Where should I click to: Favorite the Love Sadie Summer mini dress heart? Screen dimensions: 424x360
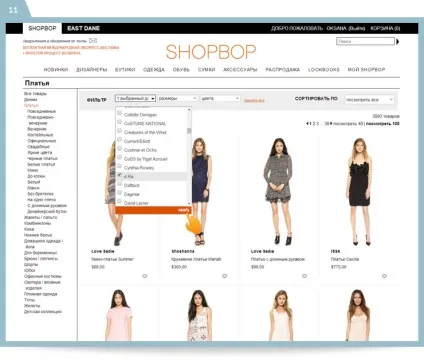(x=145, y=276)
